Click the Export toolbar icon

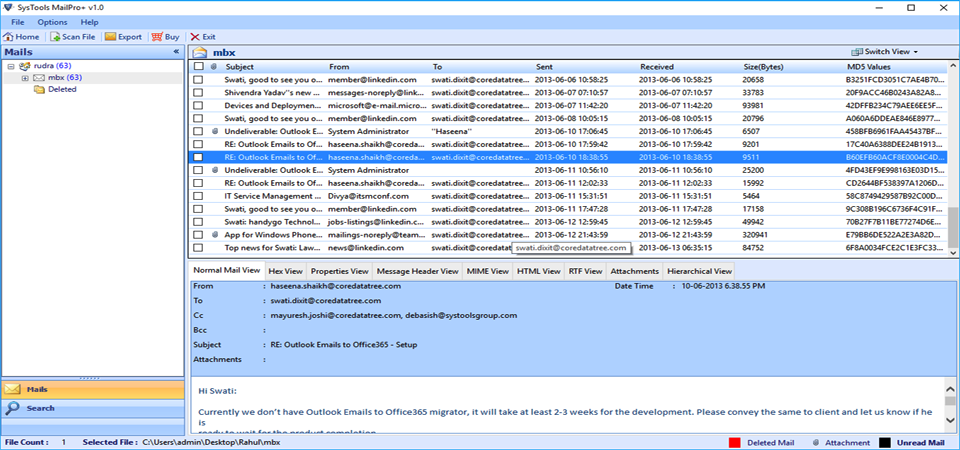110,37
